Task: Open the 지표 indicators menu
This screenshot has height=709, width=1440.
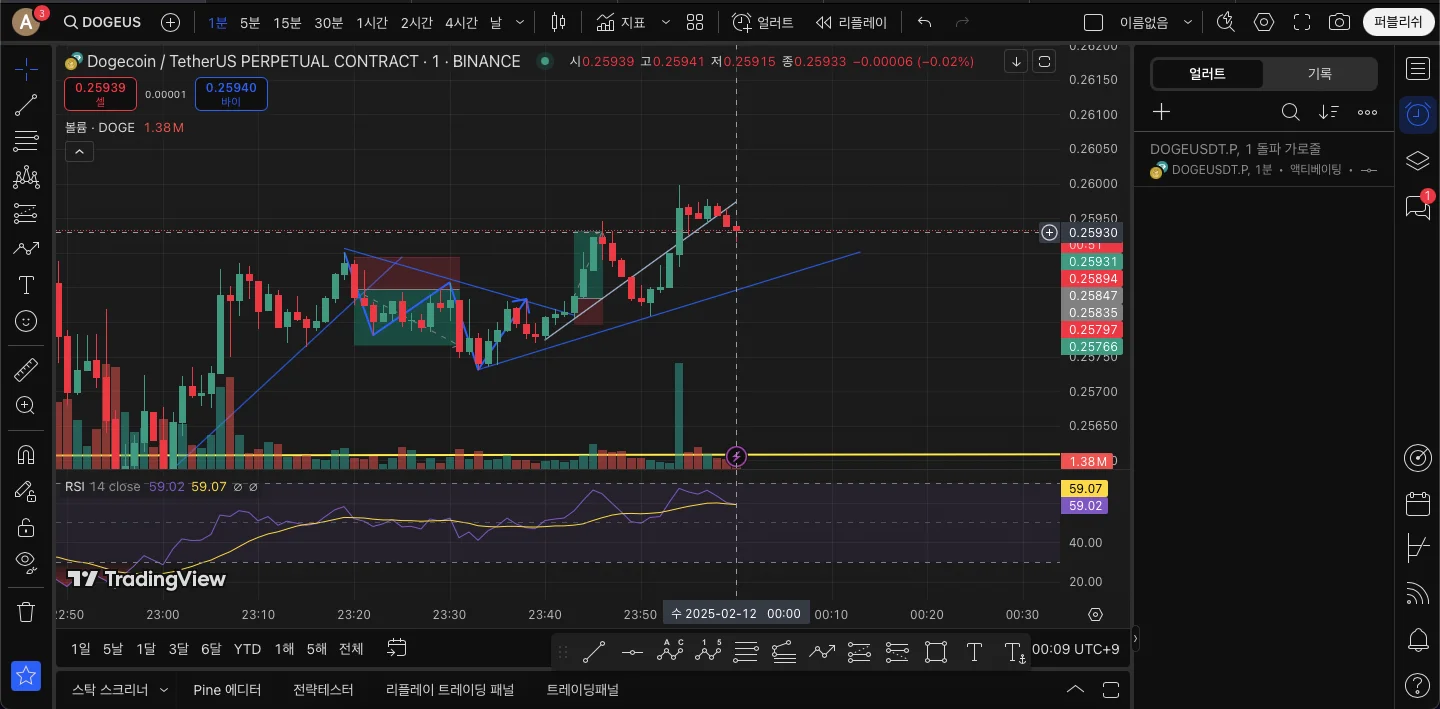Action: pyautogui.click(x=621, y=22)
